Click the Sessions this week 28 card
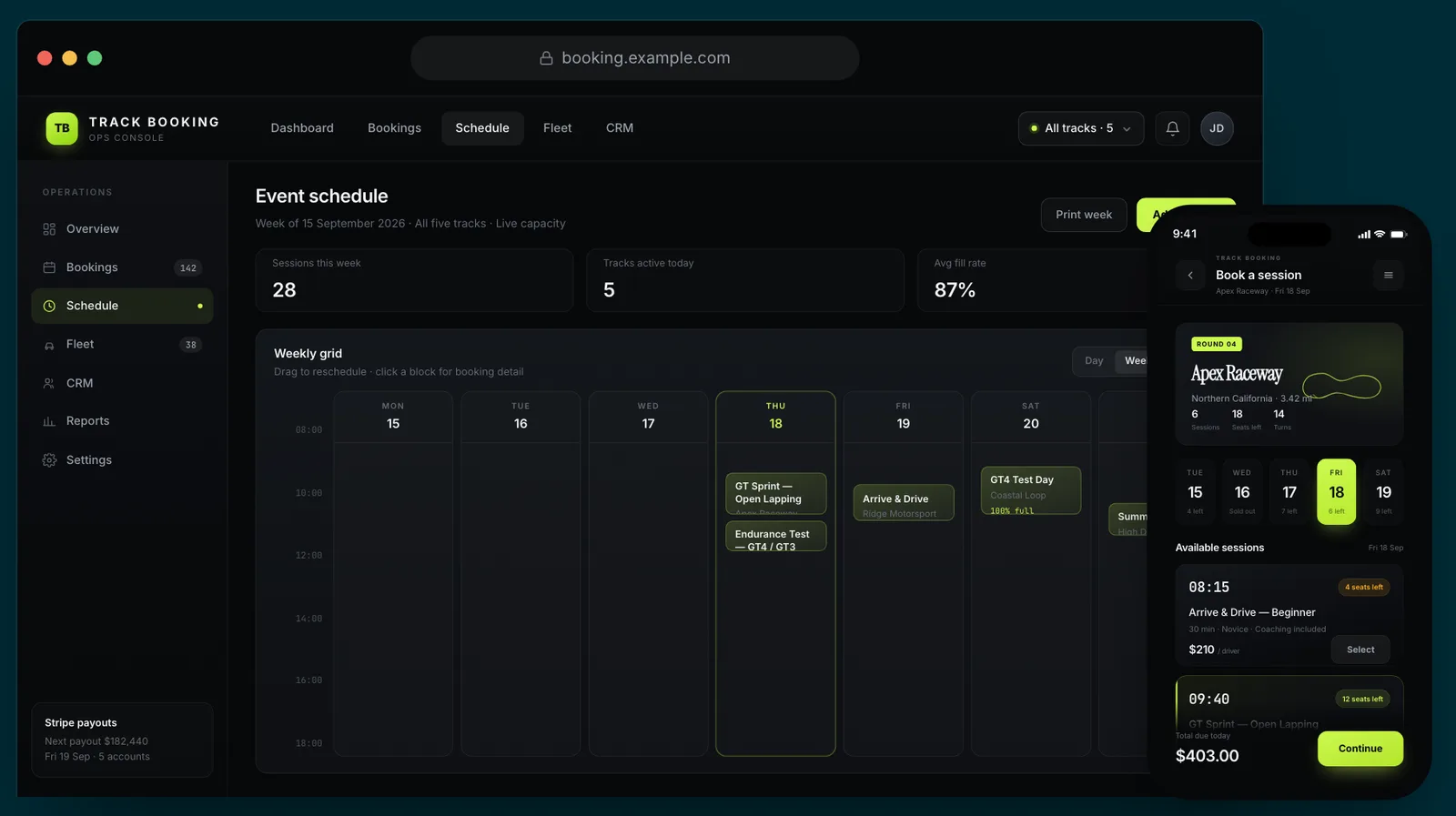Screen dimensions: 1456x816 (x=414, y=280)
